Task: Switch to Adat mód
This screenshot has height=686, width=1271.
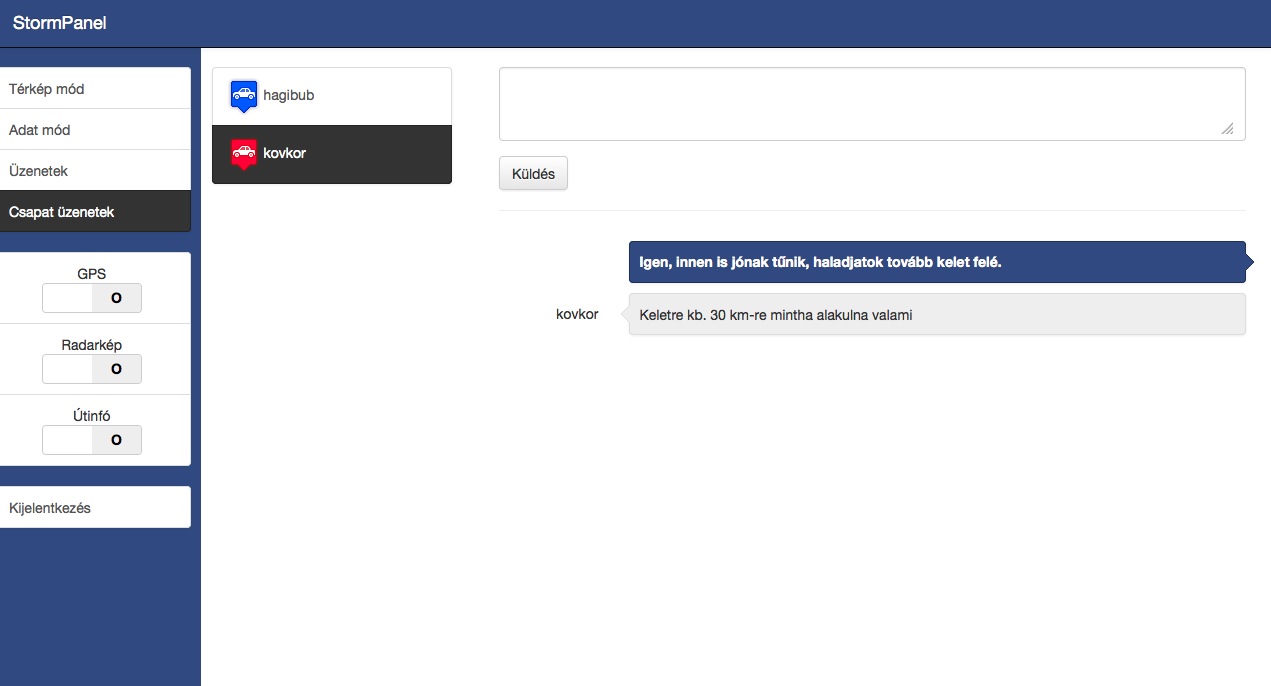Action: coord(94,130)
